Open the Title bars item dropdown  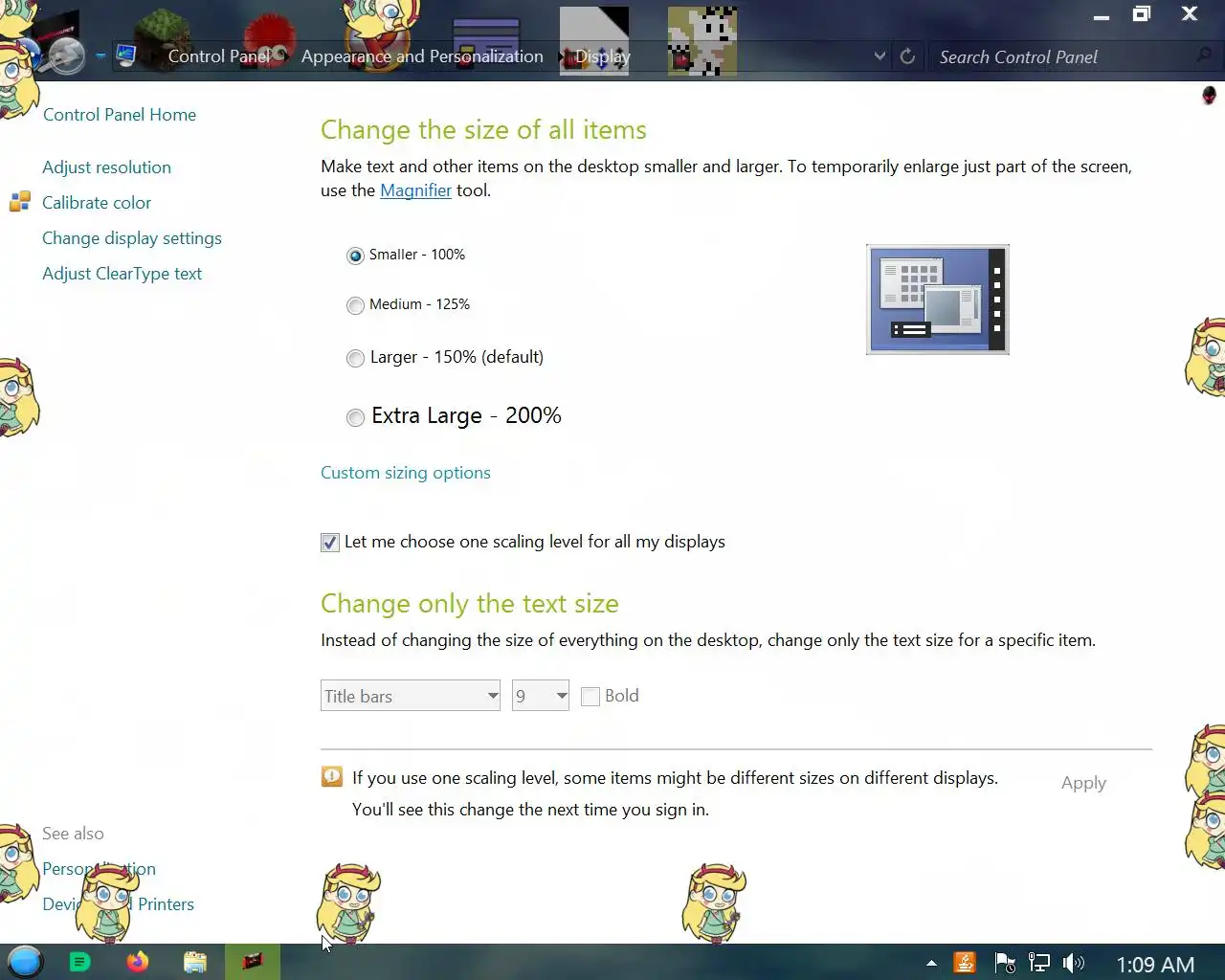click(x=411, y=696)
